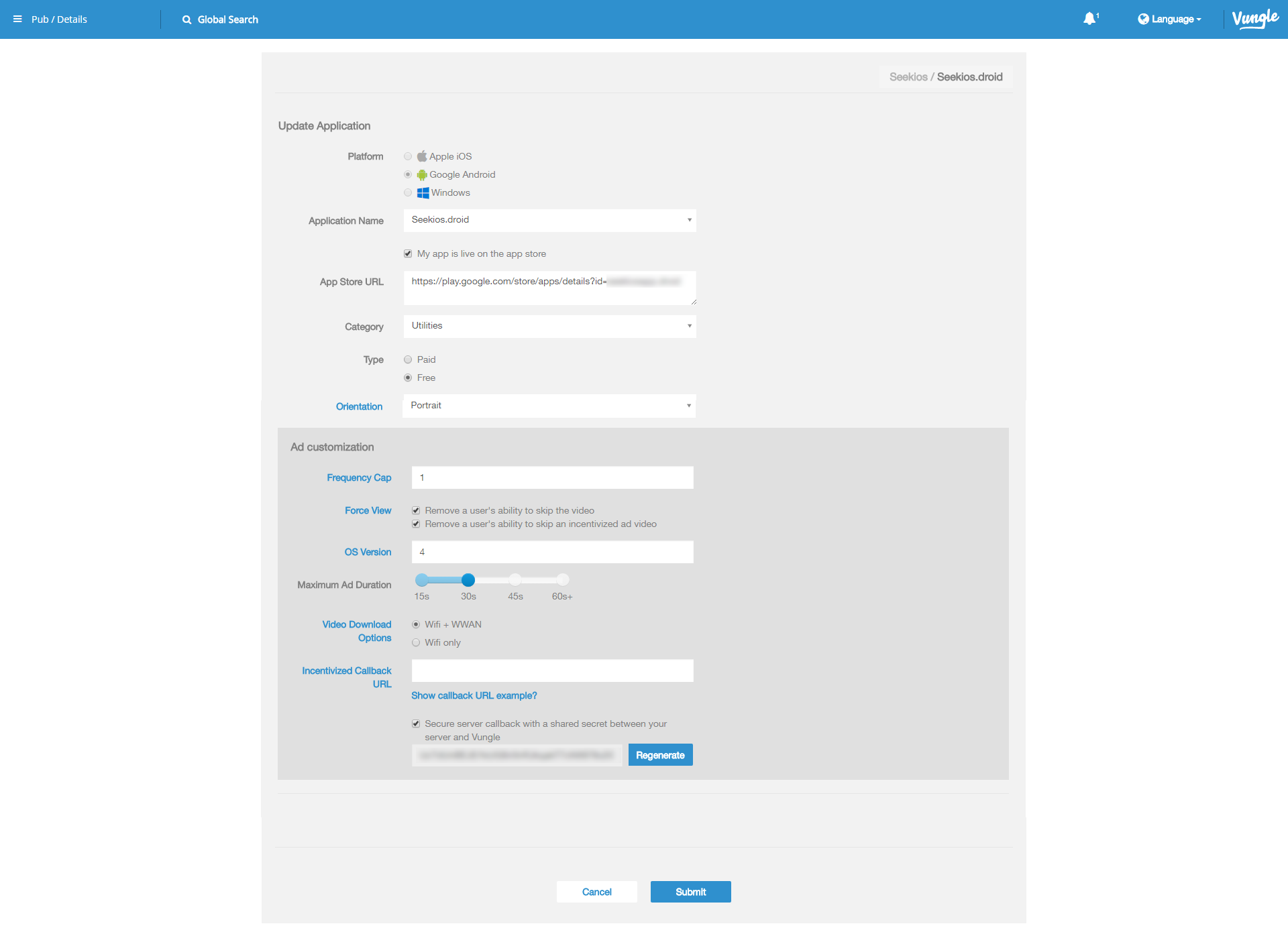Click the Global Search magnifier icon

[186, 20]
